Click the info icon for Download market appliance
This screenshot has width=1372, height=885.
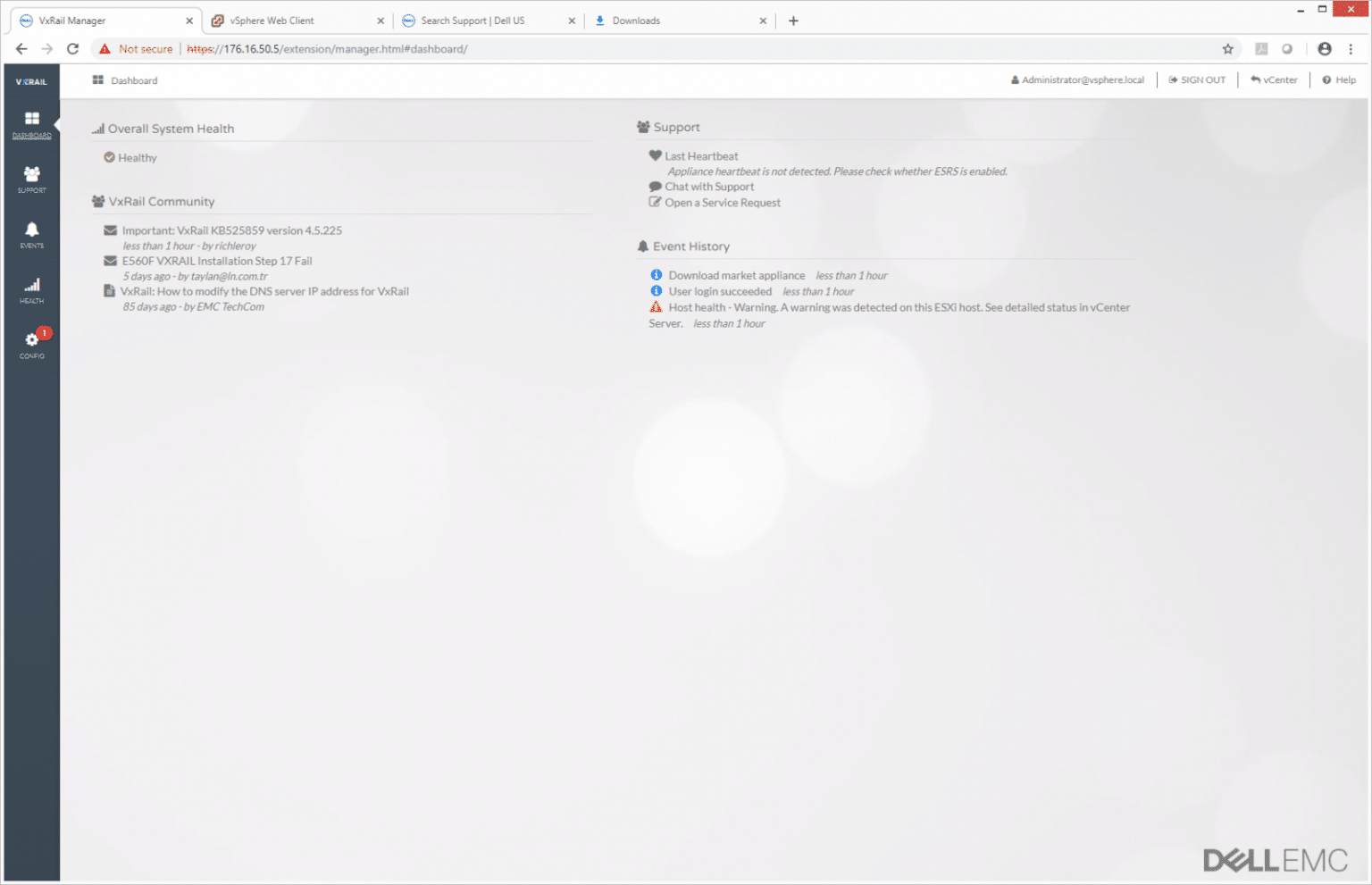(657, 275)
